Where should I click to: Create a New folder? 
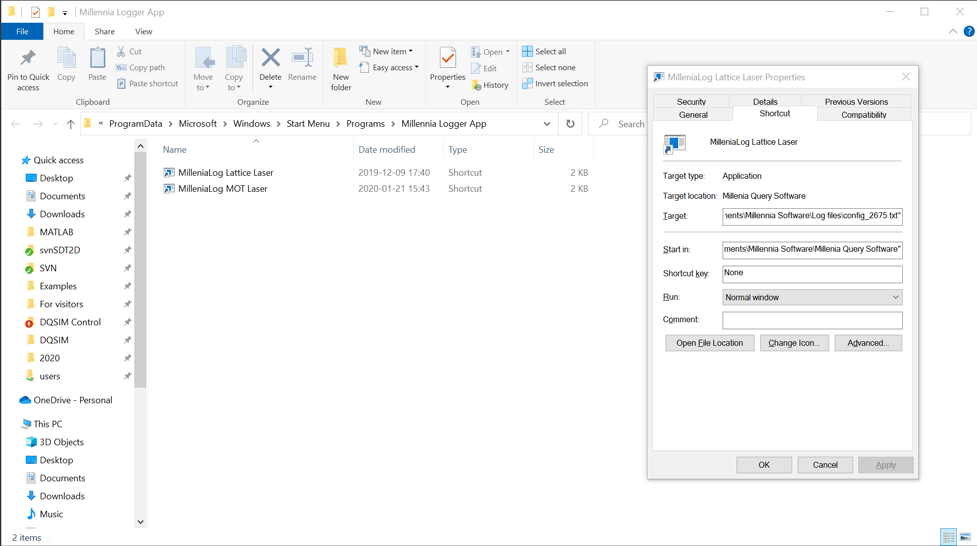point(341,69)
